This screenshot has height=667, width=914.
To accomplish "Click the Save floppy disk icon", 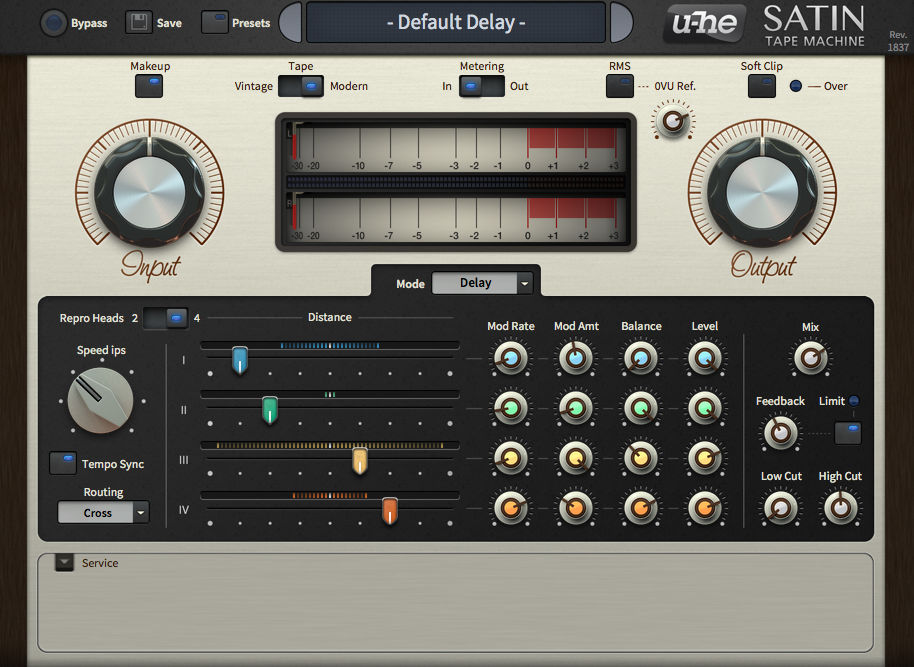I will 139,23.
